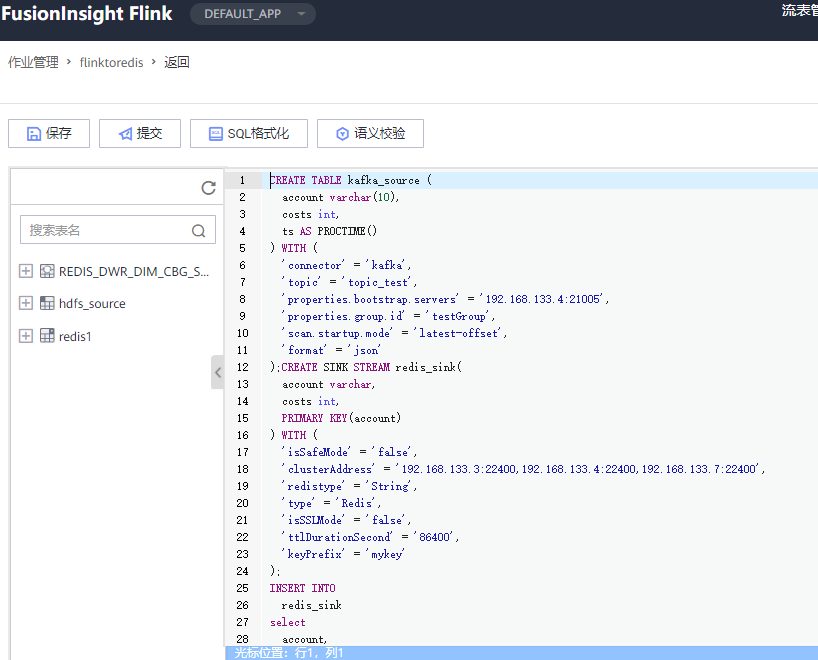
Task: Click the refresh icon in table panel
Action: [x=208, y=188]
